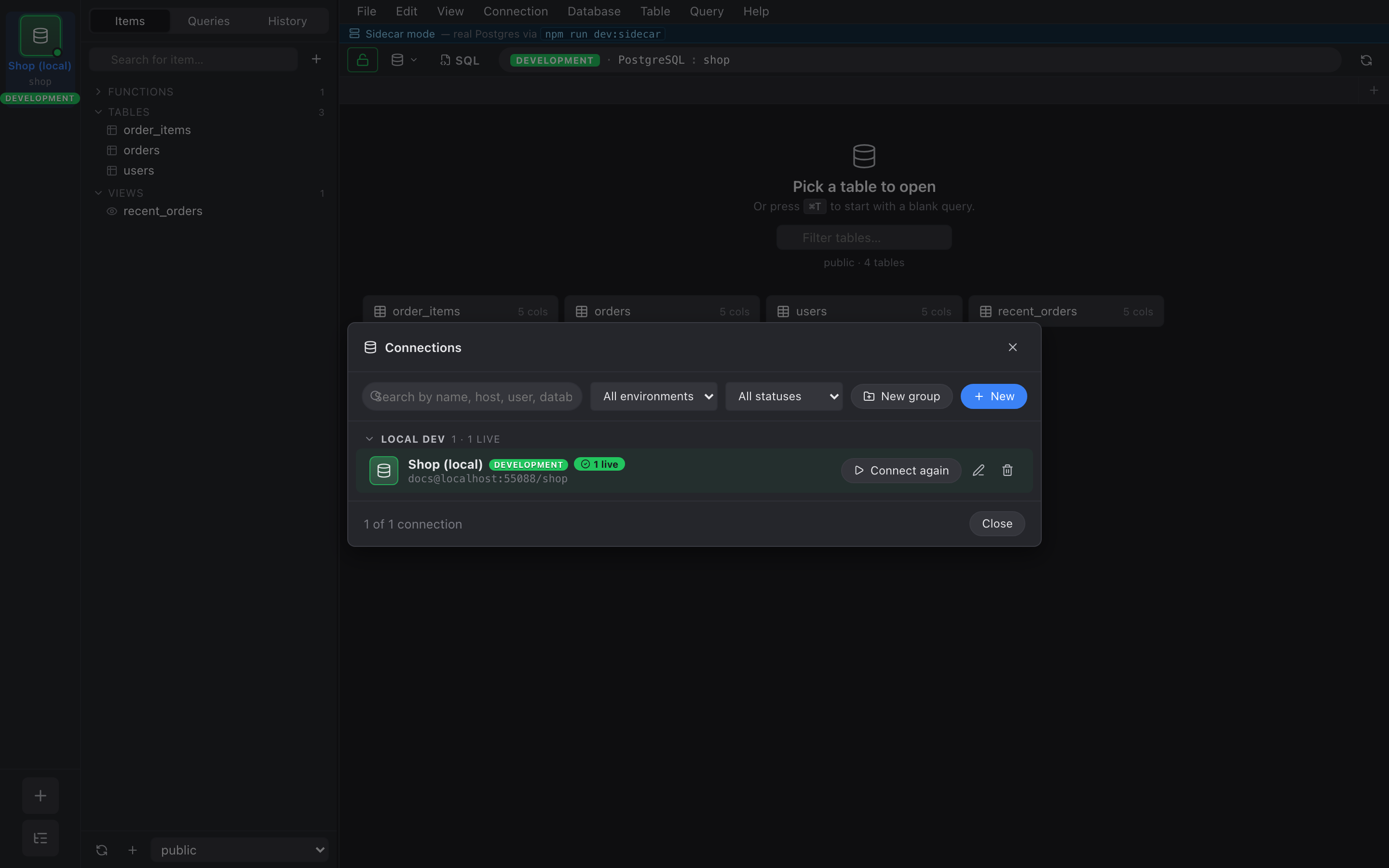The width and height of the screenshot is (1389, 868).
Task: Open the database selector dropdown in toolbar
Action: click(x=404, y=60)
